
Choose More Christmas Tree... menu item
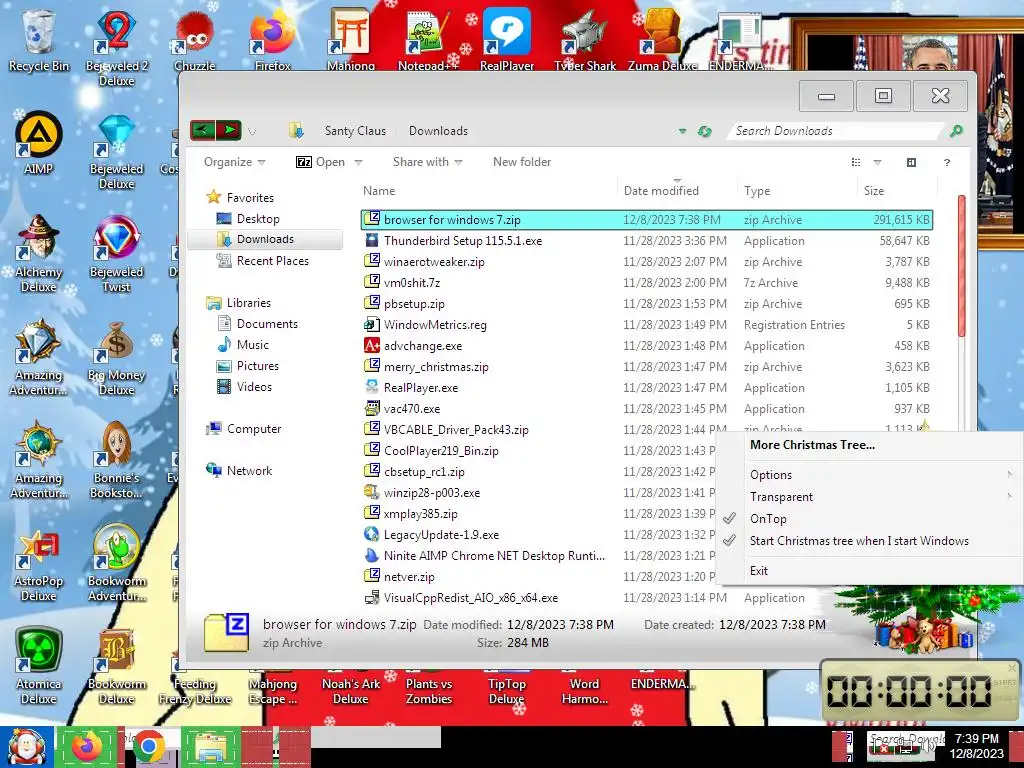[x=812, y=445]
